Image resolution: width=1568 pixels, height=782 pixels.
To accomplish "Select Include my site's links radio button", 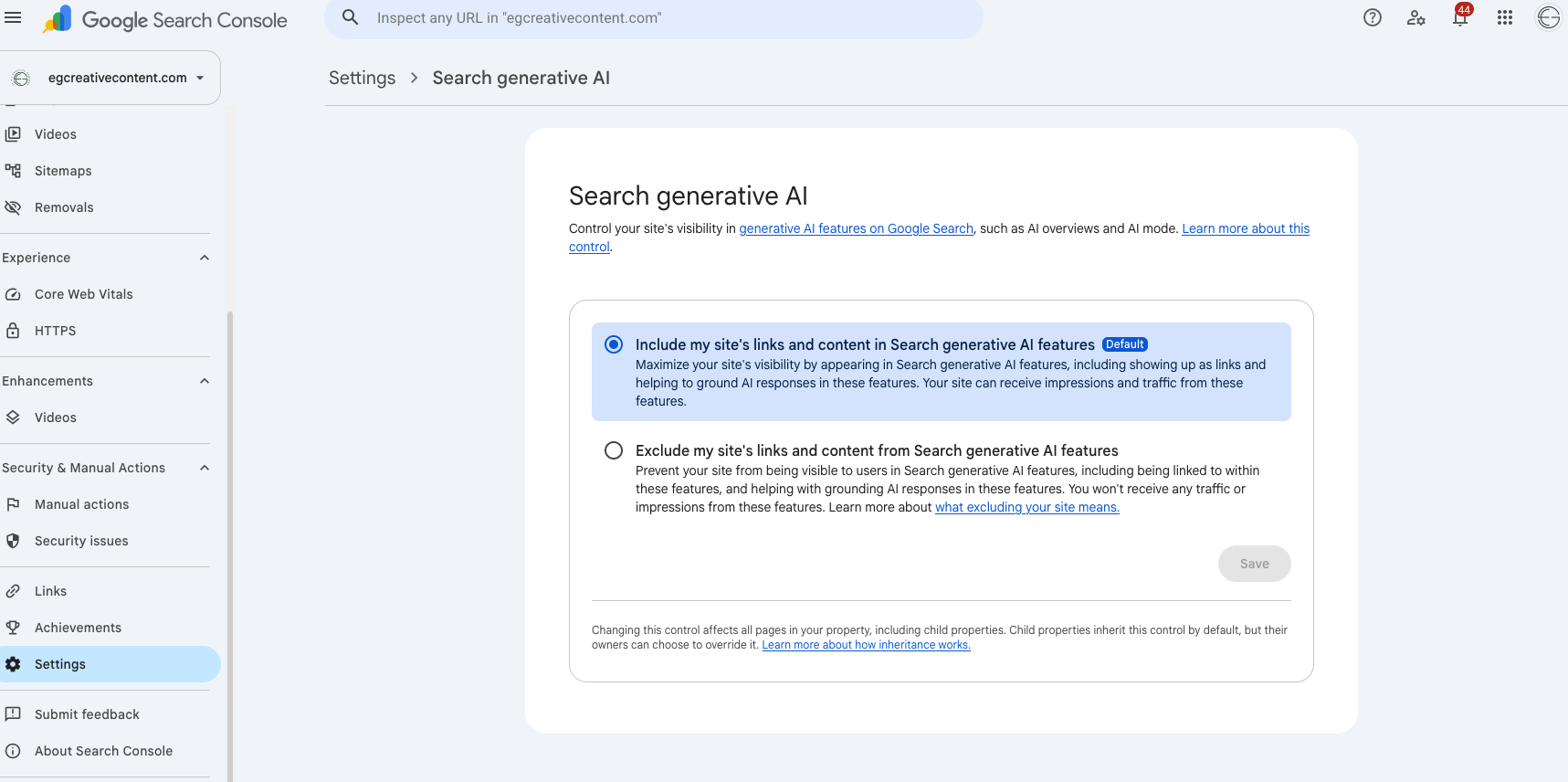I will pyautogui.click(x=614, y=344).
